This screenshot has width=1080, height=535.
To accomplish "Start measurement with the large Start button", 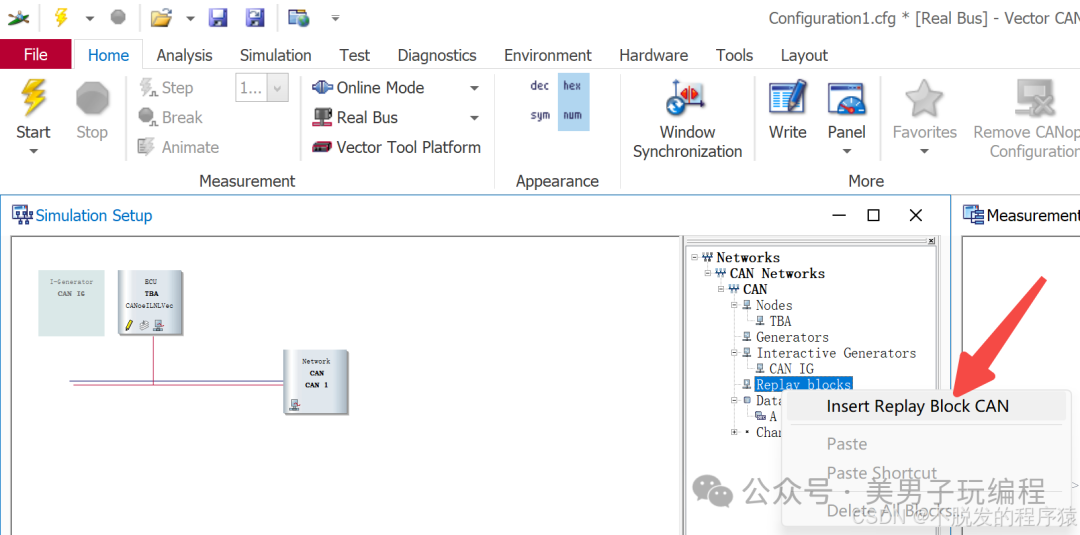I will coord(33,109).
